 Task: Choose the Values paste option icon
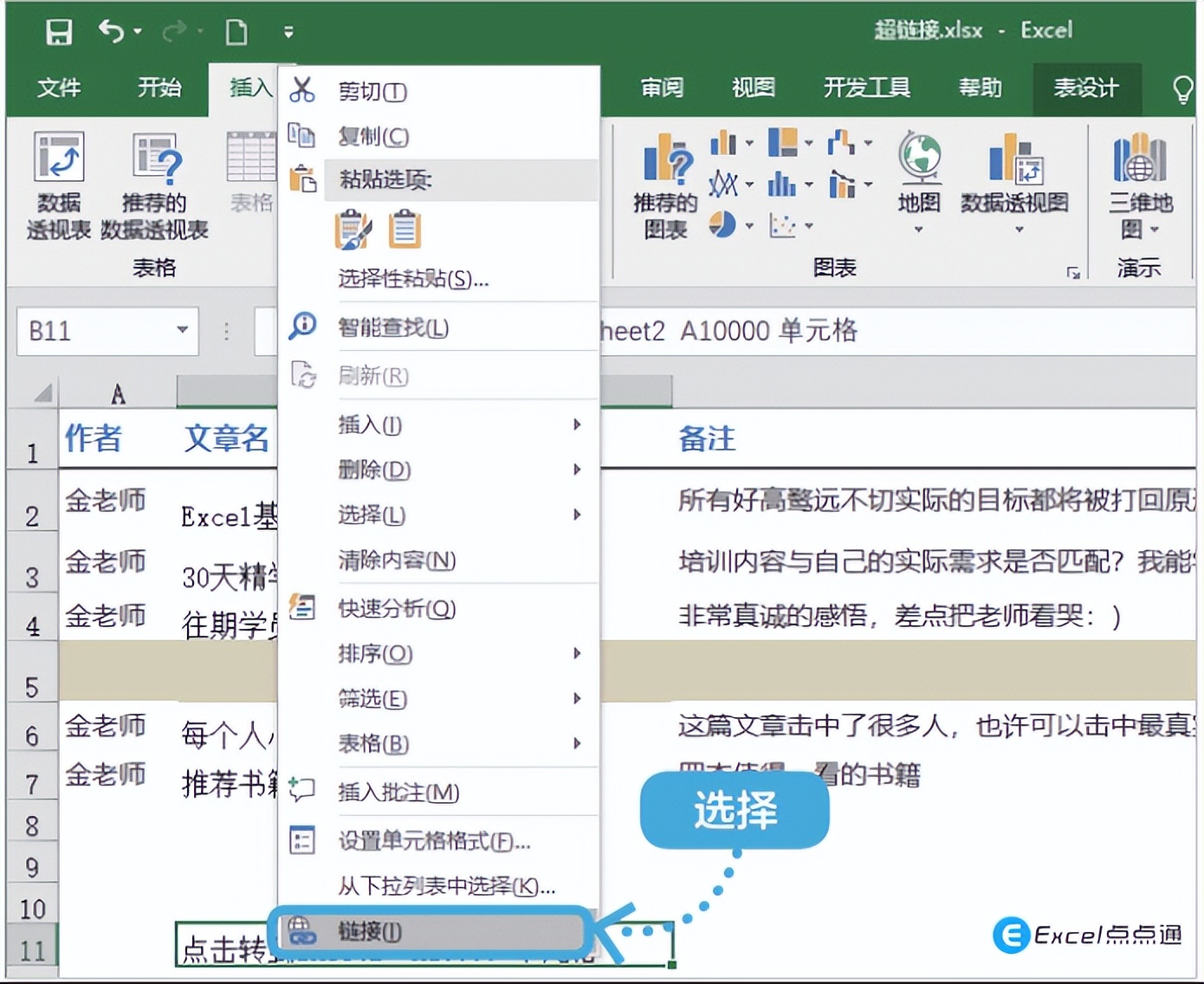404,229
